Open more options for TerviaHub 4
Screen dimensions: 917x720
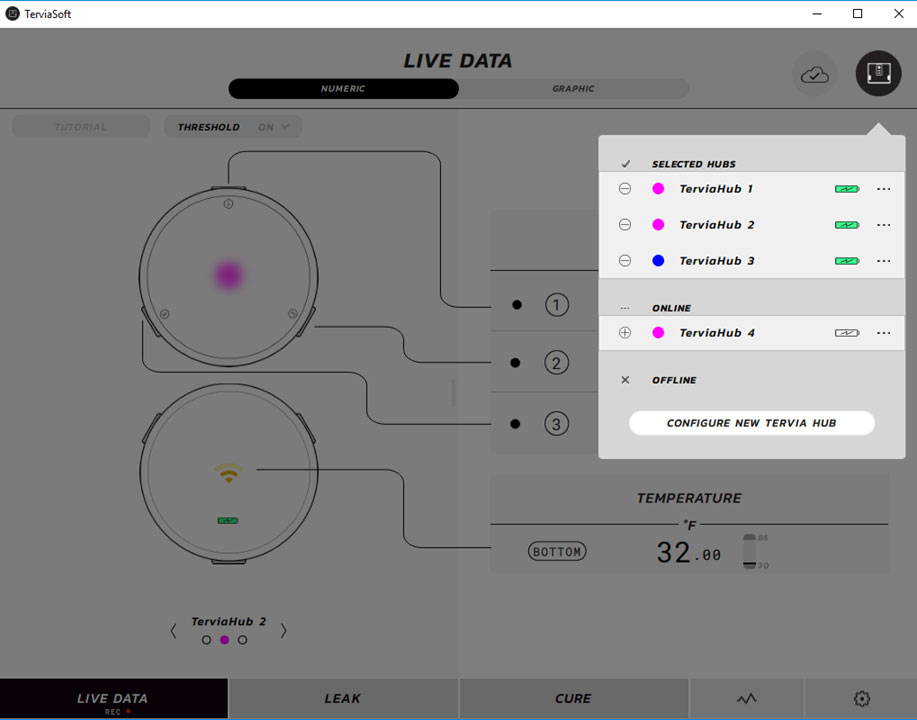(x=884, y=333)
